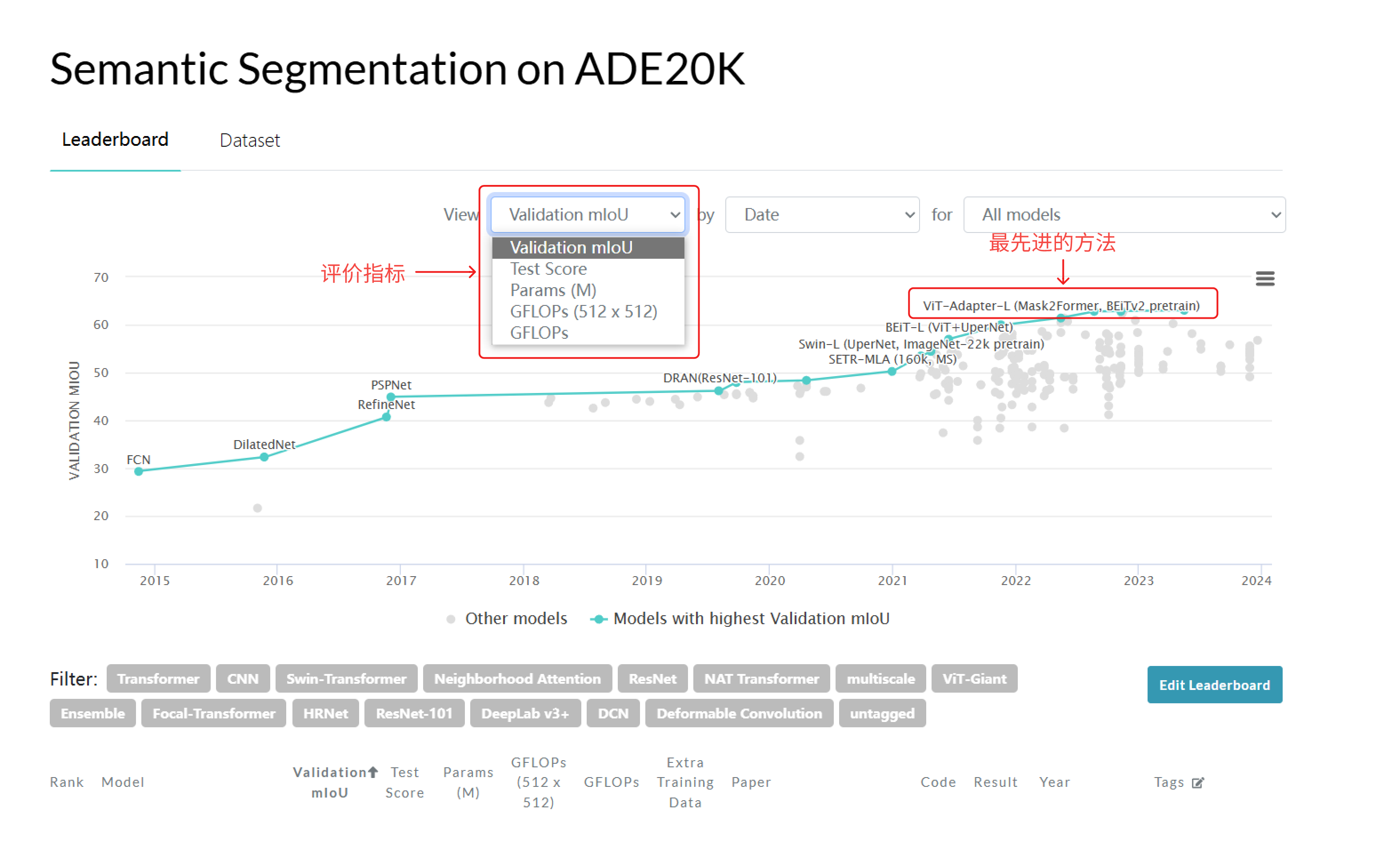Click the FCN data point on chart
Image resolution: width=1400 pixels, height=842 pixels.
pyautogui.click(x=138, y=472)
